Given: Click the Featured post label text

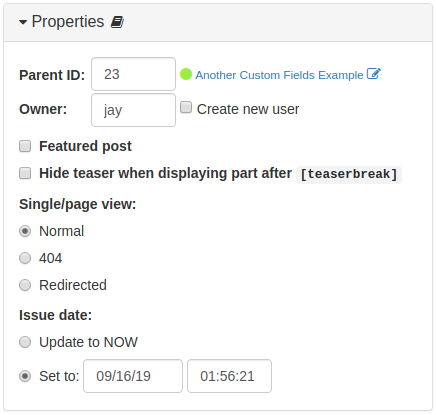Looking at the screenshot, I should pos(85,146).
